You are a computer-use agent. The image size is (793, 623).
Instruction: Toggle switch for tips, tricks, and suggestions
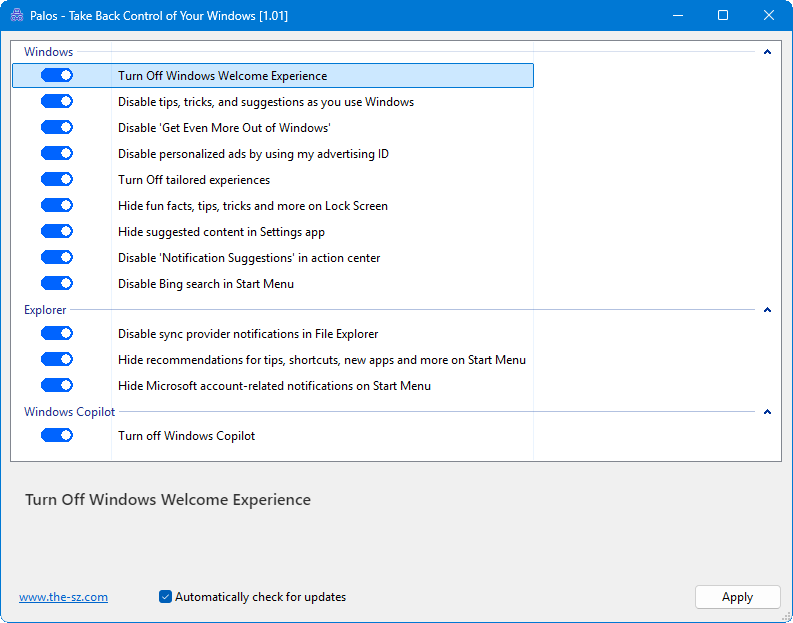click(x=57, y=101)
